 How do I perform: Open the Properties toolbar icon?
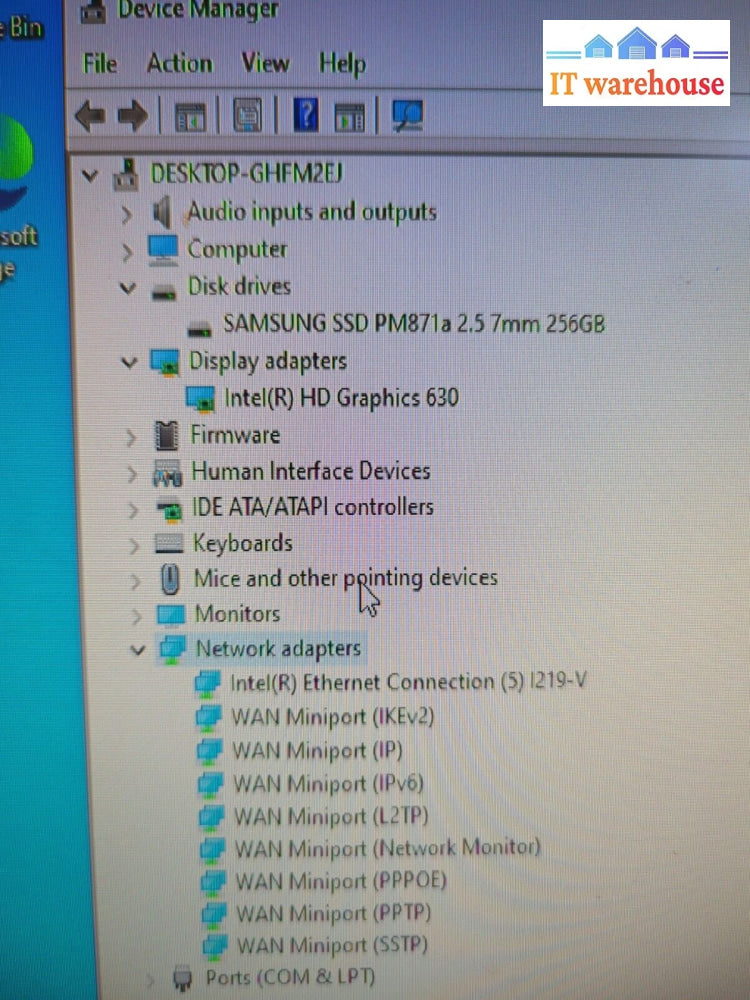(x=248, y=117)
